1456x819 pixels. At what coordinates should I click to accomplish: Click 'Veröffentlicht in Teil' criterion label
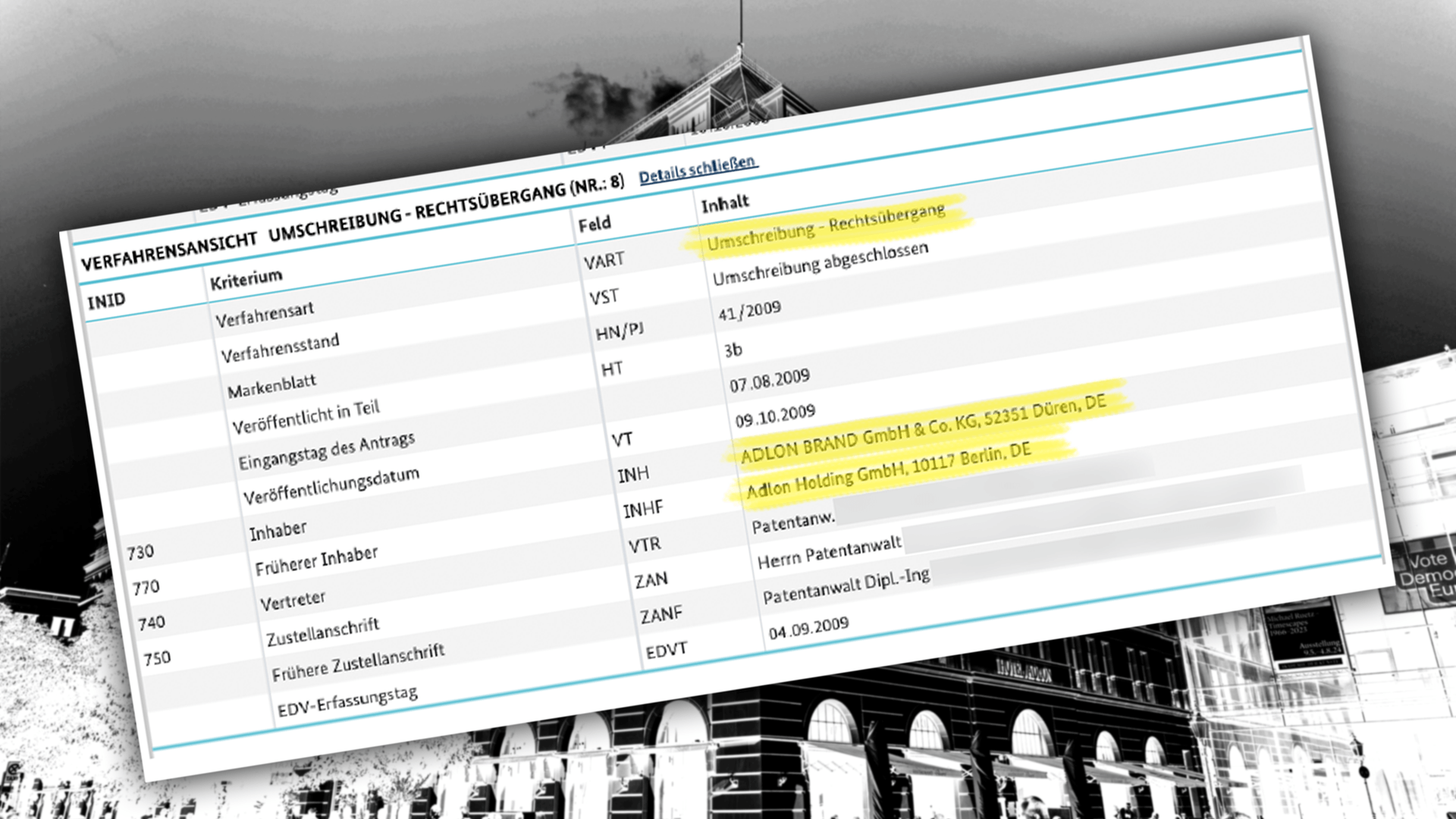[306, 416]
